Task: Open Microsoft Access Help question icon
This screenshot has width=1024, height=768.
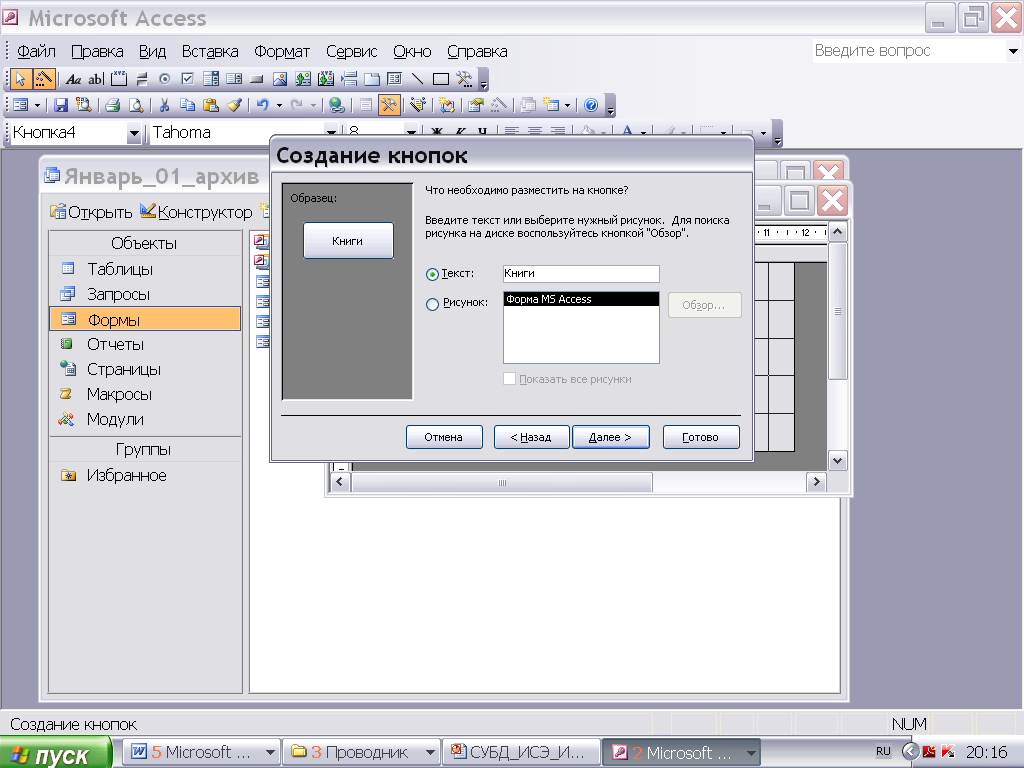Action: (x=591, y=105)
